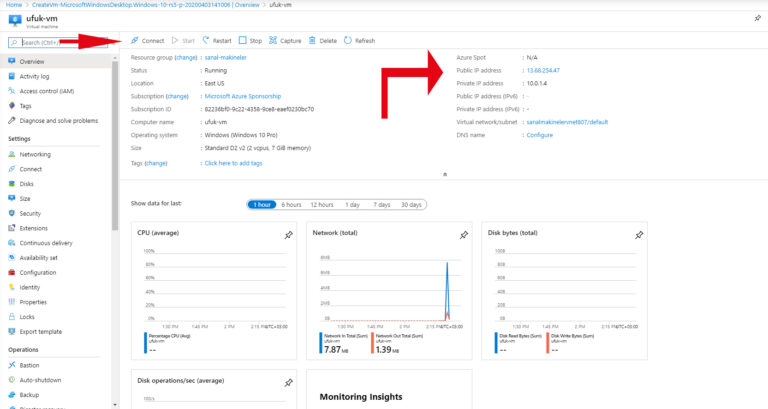Screen dimensions: 768x409
Task: Change tags link
Action: tap(156, 163)
